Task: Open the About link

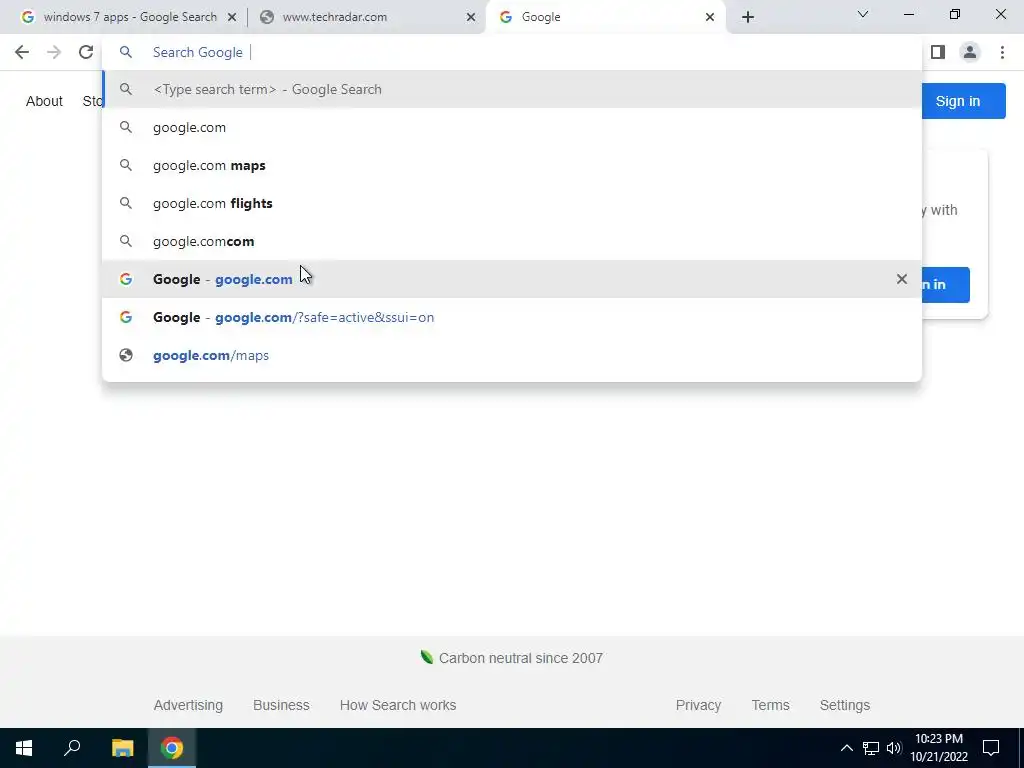Action: tap(44, 101)
